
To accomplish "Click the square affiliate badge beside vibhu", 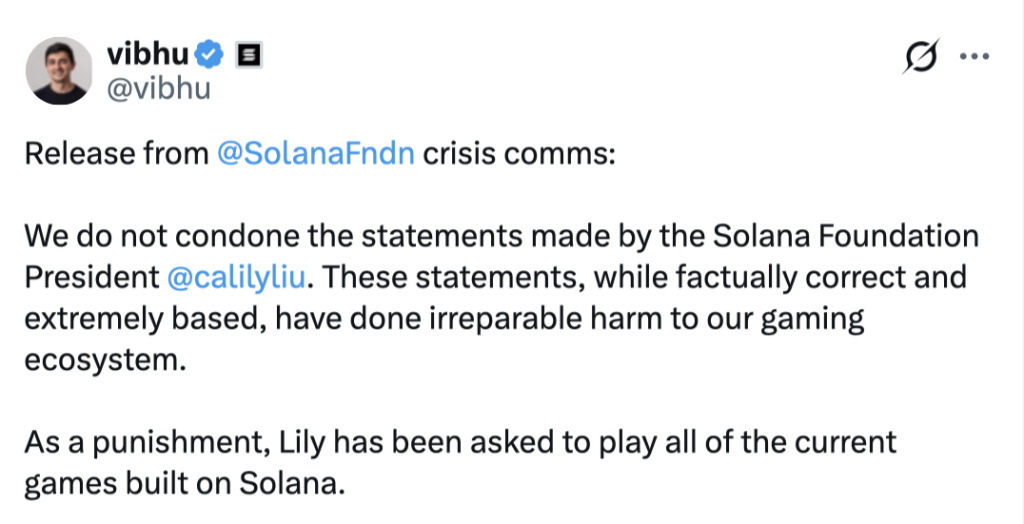I will [x=249, y=54].
